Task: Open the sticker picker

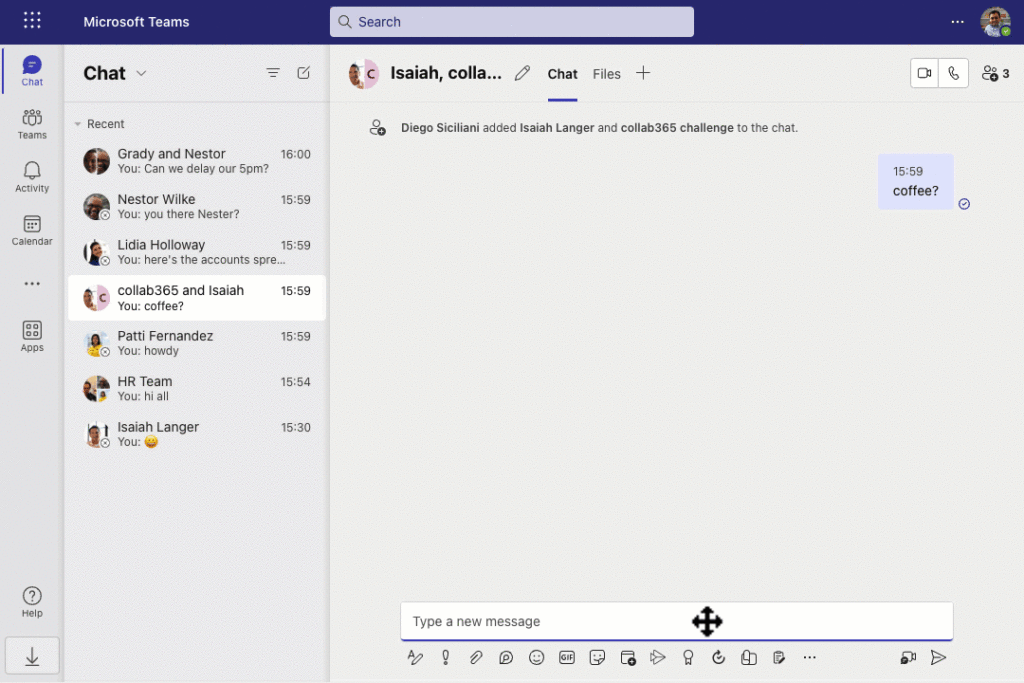Action: pos(598,657)
